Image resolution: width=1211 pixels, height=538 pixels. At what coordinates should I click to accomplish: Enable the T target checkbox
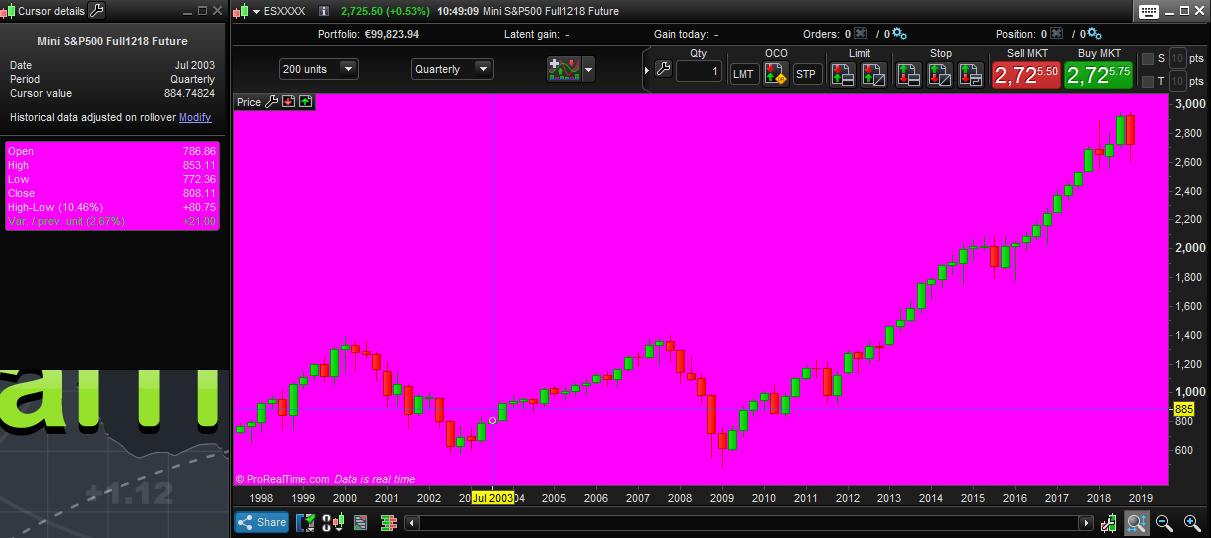(1148, 81)
